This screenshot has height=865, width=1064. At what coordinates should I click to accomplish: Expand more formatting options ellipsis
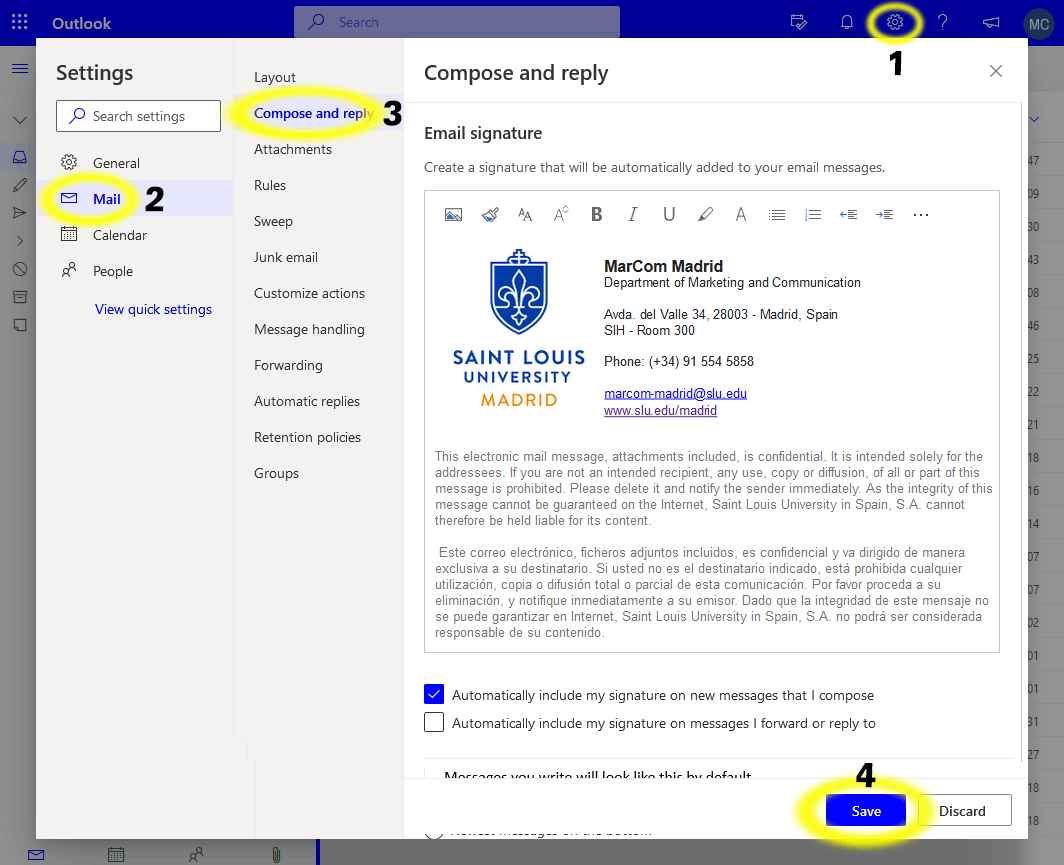tap(921, 214)
